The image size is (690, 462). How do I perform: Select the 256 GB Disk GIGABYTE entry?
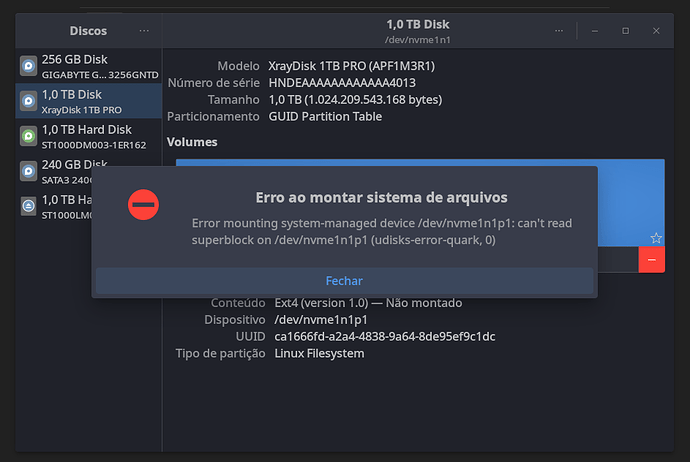pyautogui.click(x=89, y=66)
